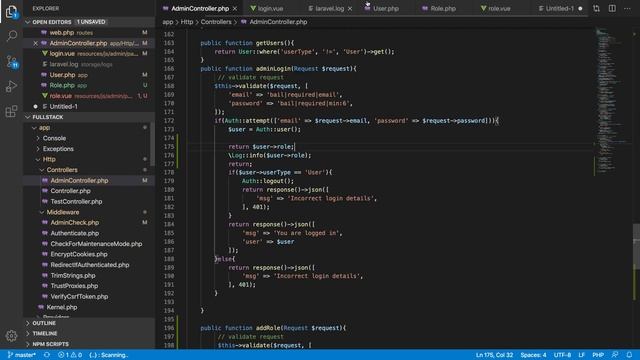Click Ln 175, Col 32 in status bar
The image size is (640, 360).
494,355
